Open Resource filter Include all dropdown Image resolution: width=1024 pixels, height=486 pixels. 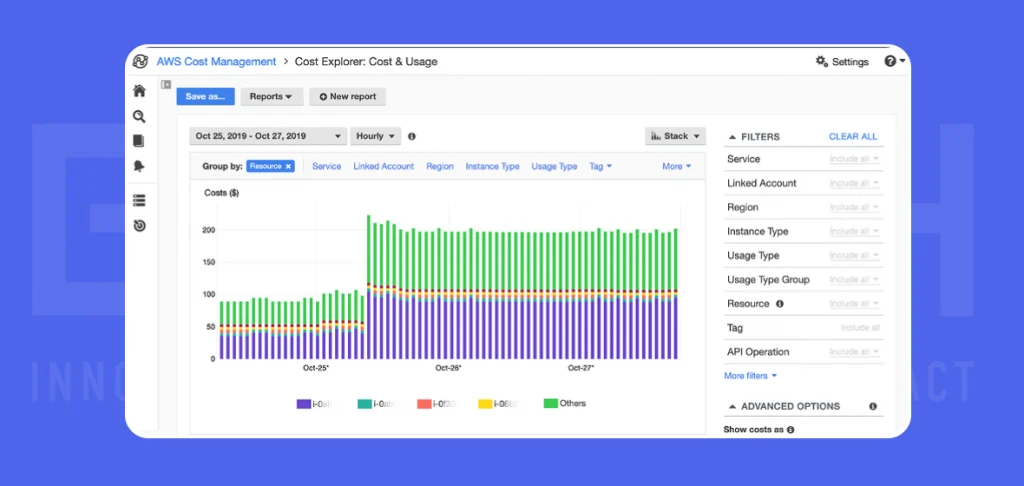pos(854,304)
